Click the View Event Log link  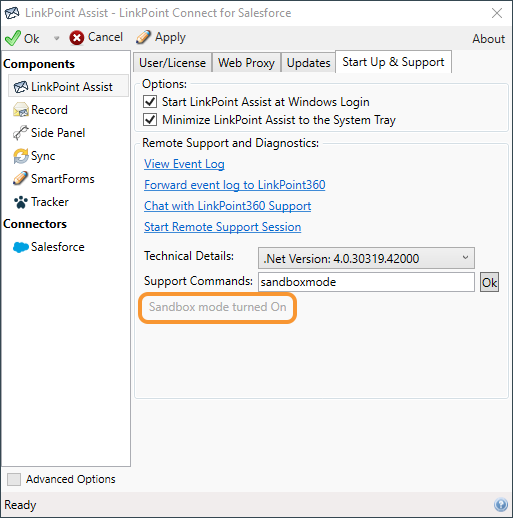(x=184, y=164)
